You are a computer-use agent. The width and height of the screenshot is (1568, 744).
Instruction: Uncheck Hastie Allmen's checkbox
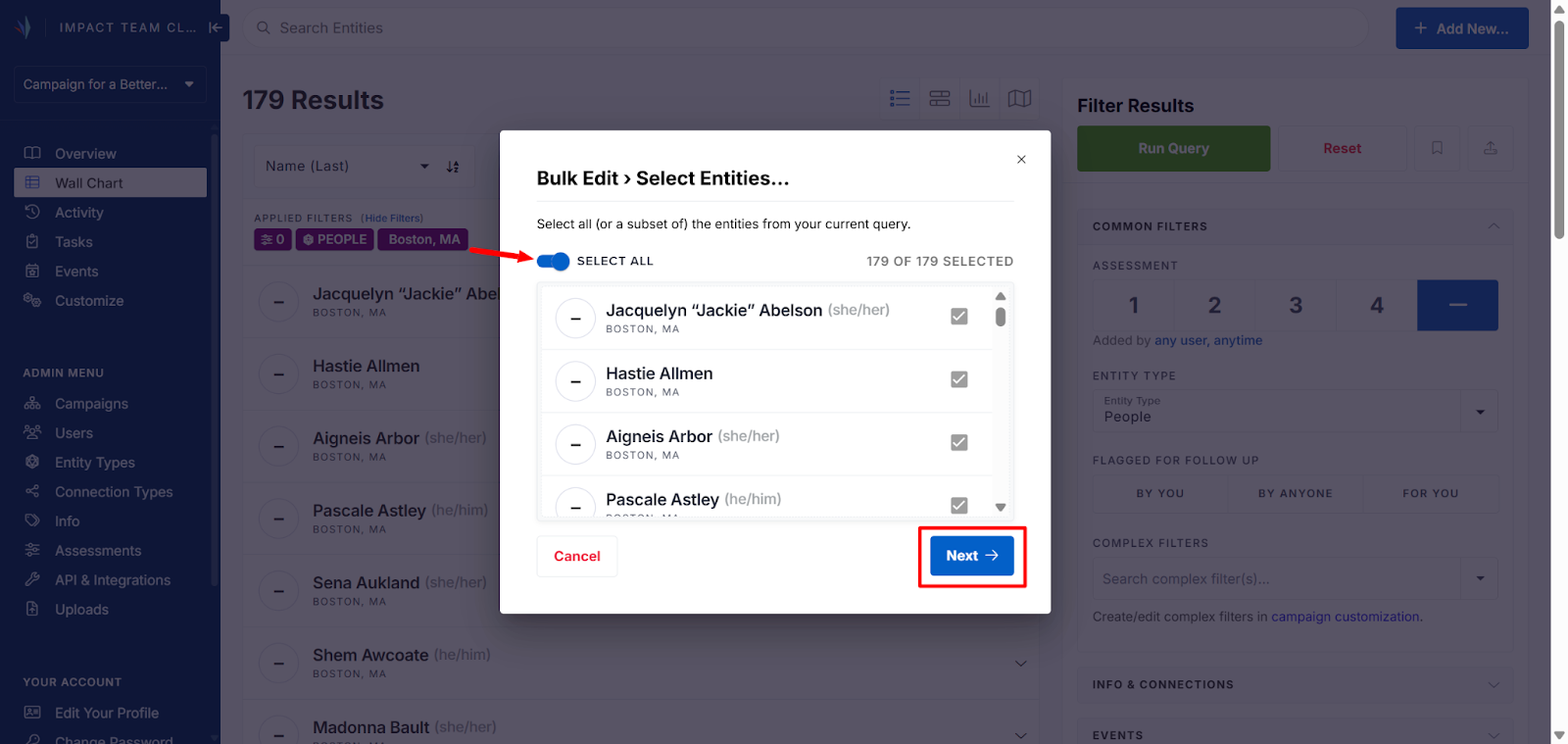(x=959, y=379)
